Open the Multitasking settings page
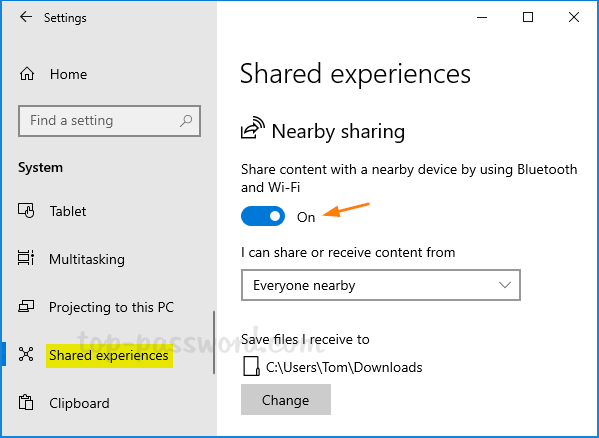Screen dimensions: 599x438 pyautogui.click(x=87, y=259)
